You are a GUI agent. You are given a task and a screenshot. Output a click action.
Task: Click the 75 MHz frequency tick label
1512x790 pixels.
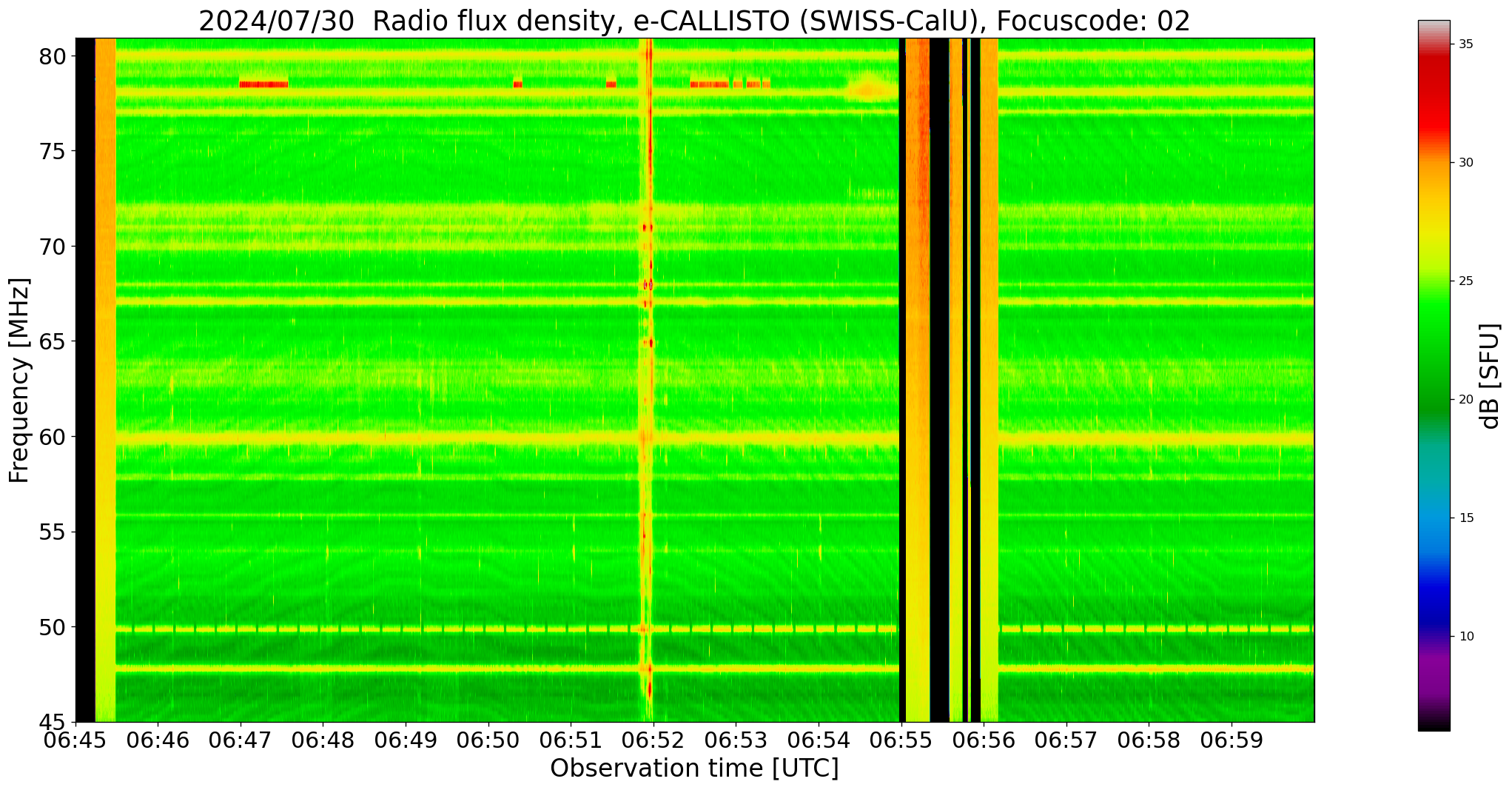pos(53,152)
